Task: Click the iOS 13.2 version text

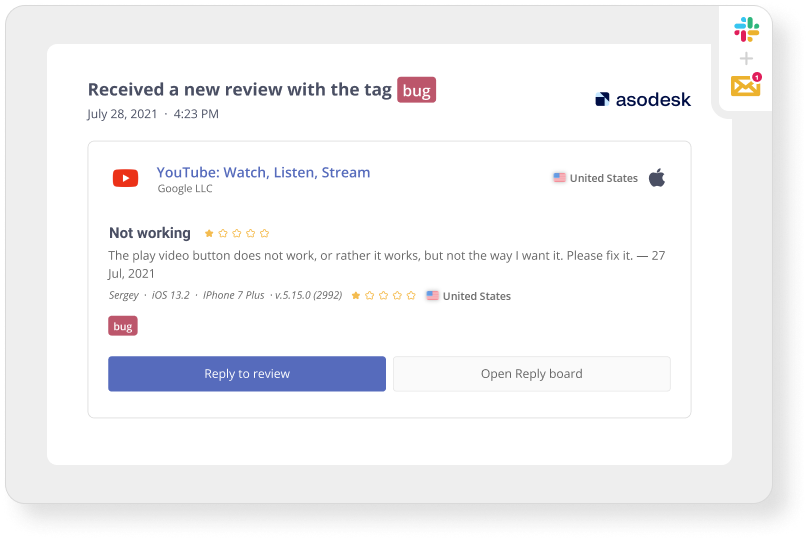Action: (x=171, y=295)
